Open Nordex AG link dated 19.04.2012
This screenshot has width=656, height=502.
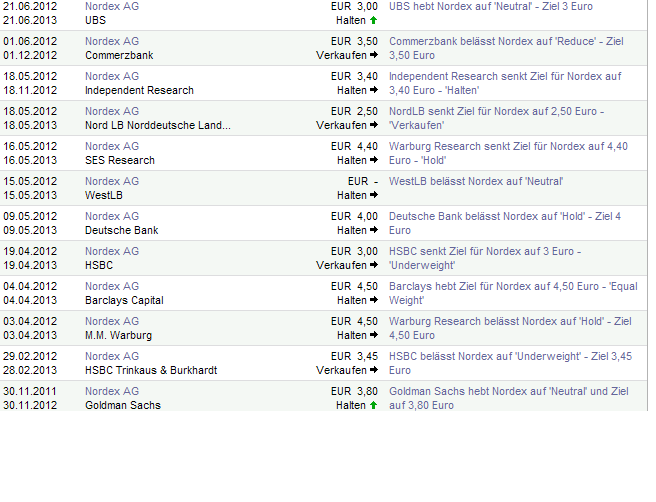tap(112, 251)
